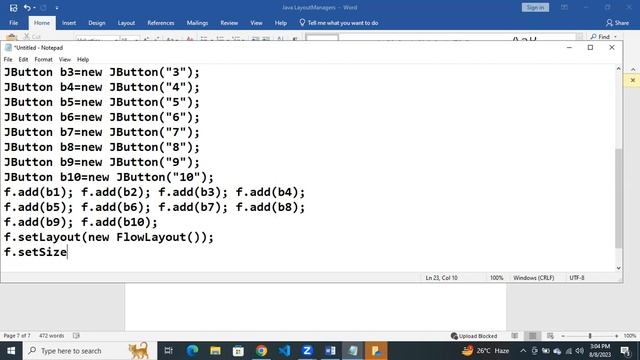Click the f.setSize text line
The image size is (640, 360).
tap(35, 252)
